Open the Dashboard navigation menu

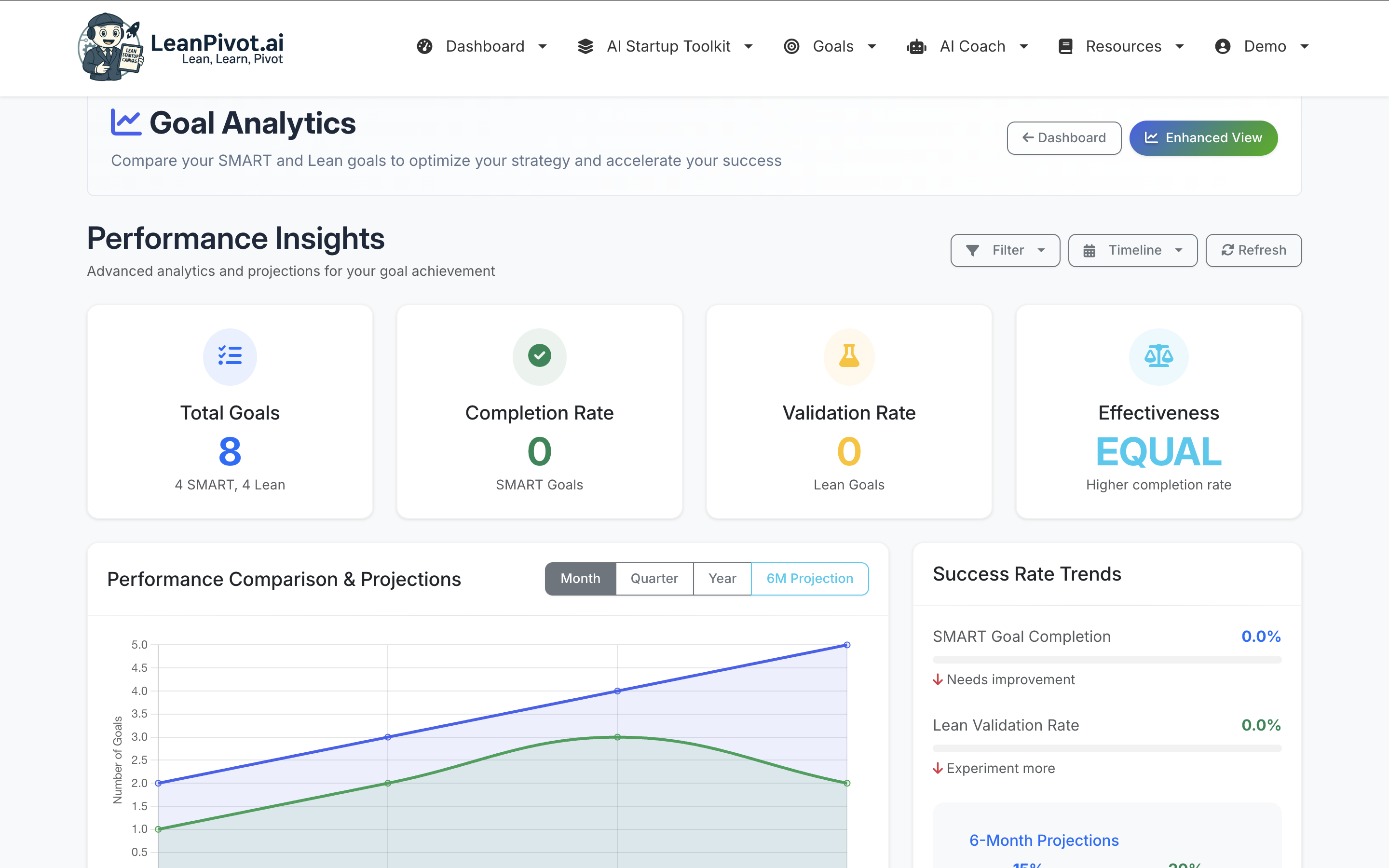(x=485, y=46)
